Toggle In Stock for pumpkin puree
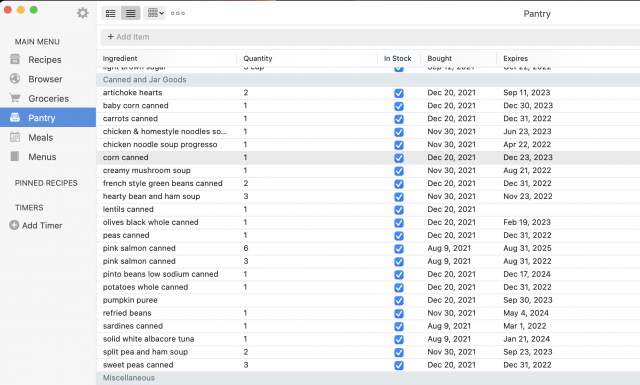 tap(399, 300)
